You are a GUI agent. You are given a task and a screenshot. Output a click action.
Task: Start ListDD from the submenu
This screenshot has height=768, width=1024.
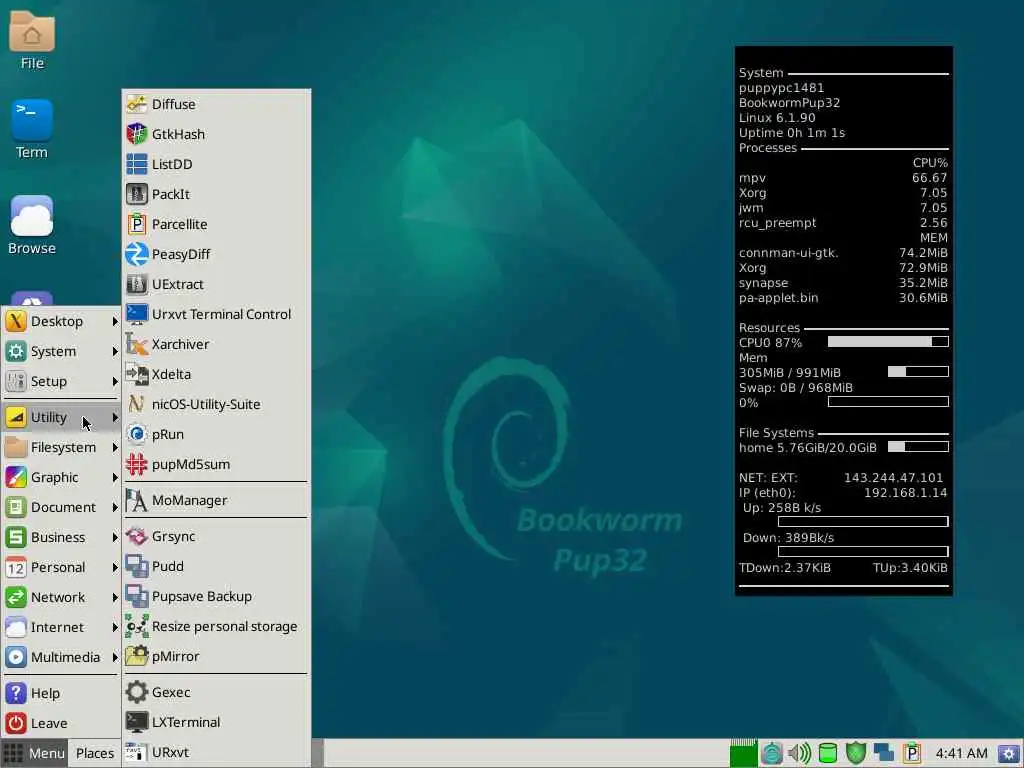click(216, 164)
